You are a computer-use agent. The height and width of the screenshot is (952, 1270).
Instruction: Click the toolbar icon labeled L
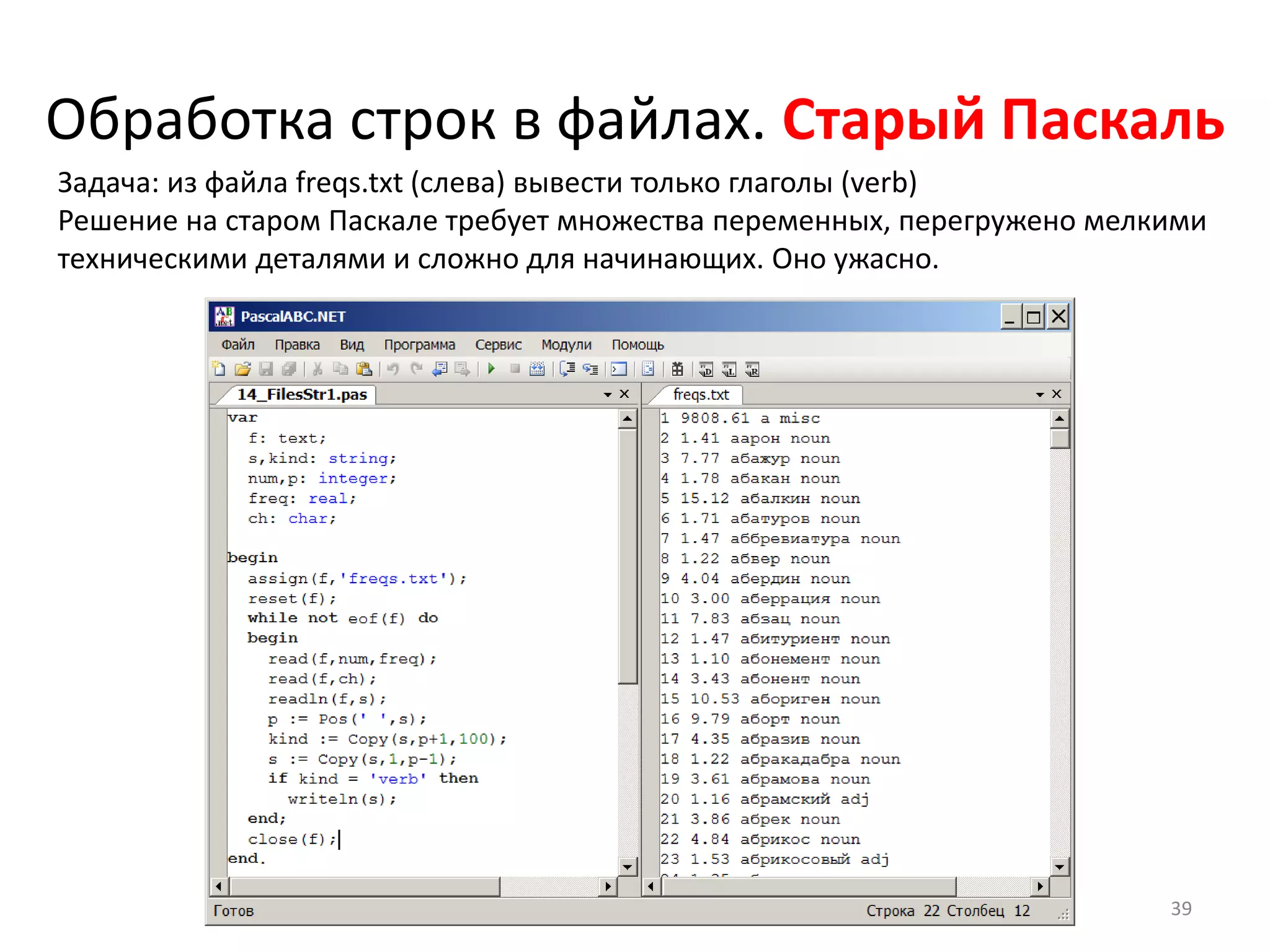(x=729, y=369)
